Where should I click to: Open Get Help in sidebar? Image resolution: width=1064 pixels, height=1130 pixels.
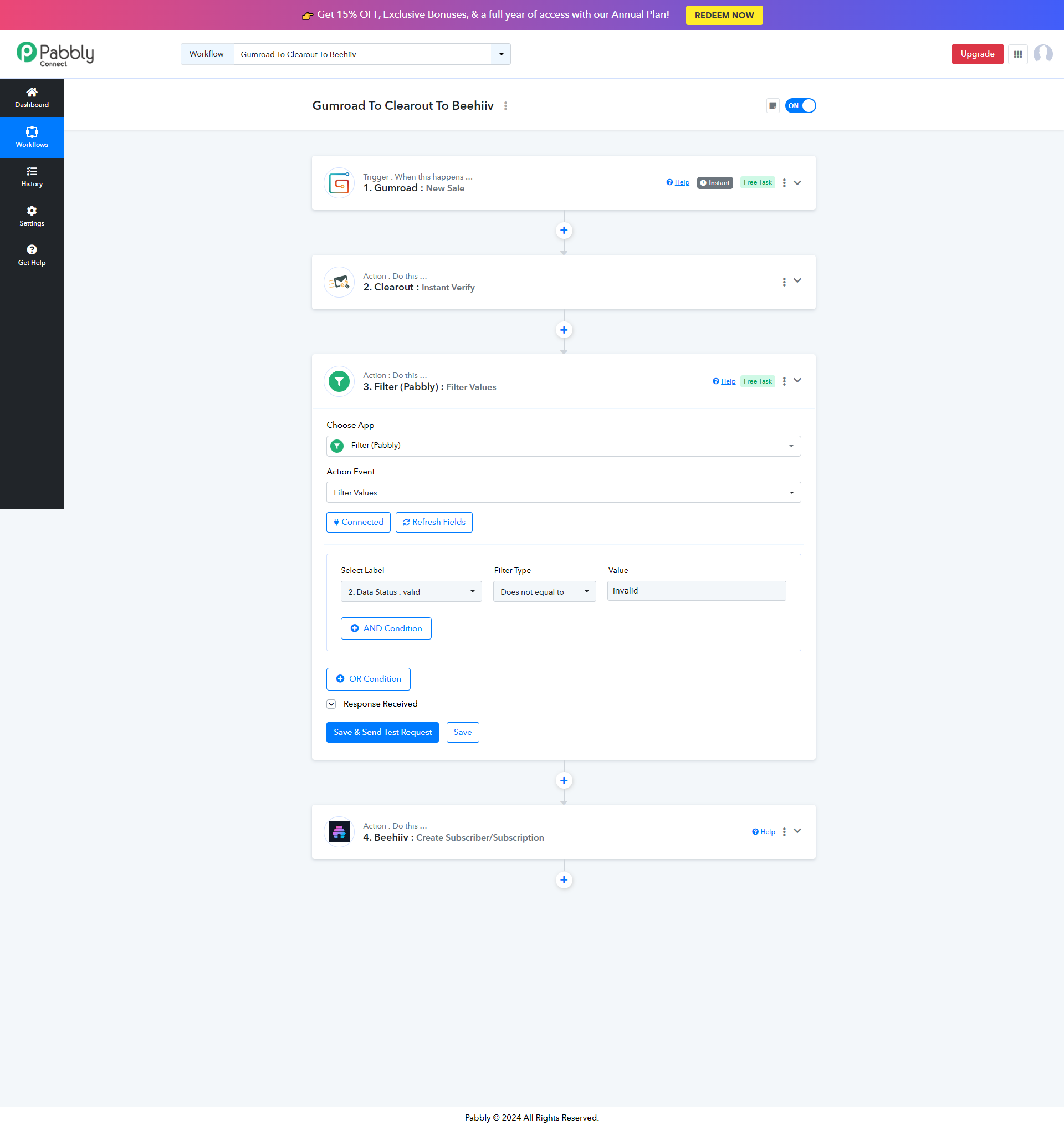[x=32, y=256]
